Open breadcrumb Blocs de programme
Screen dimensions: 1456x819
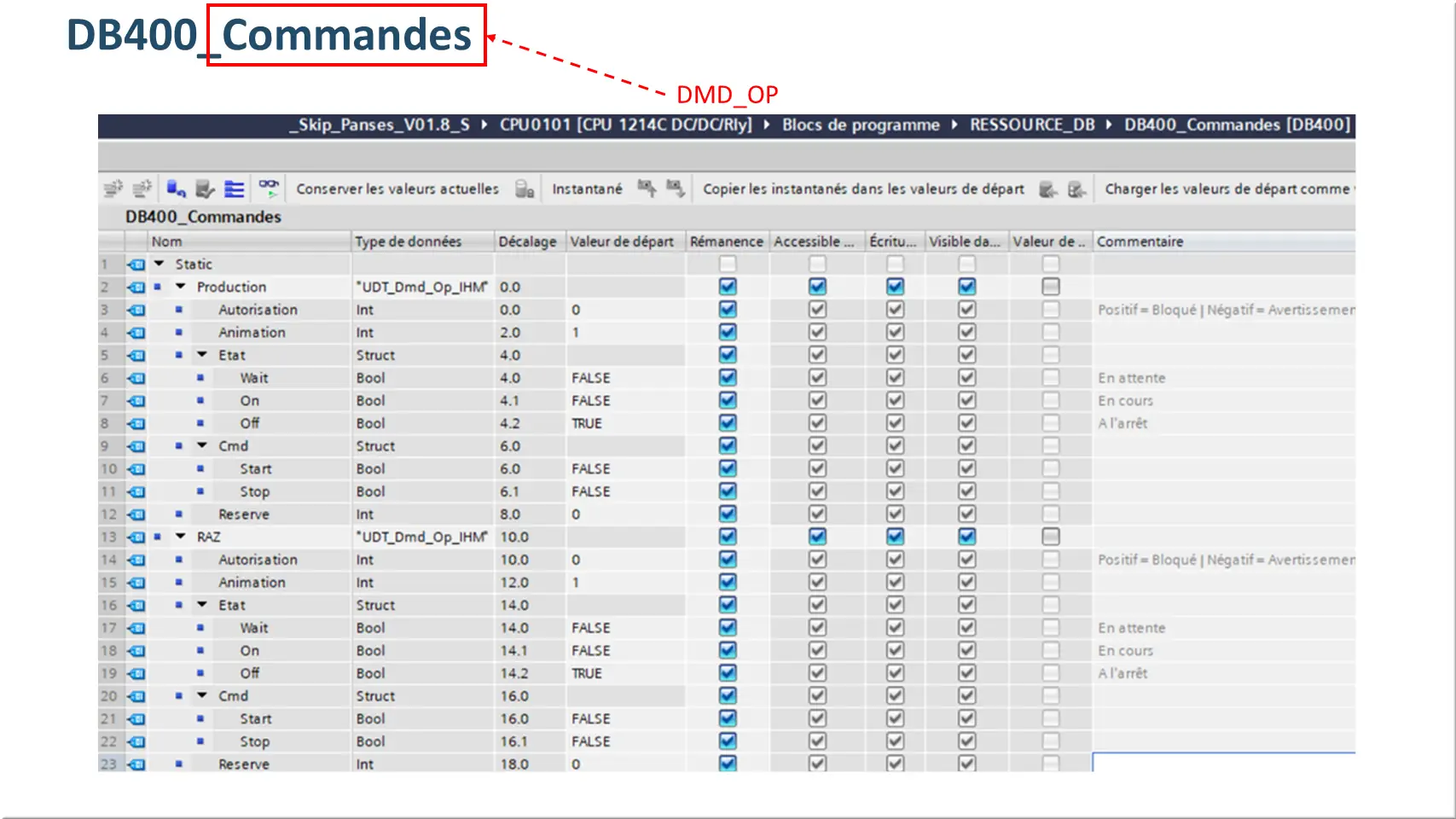click(861, 125)
